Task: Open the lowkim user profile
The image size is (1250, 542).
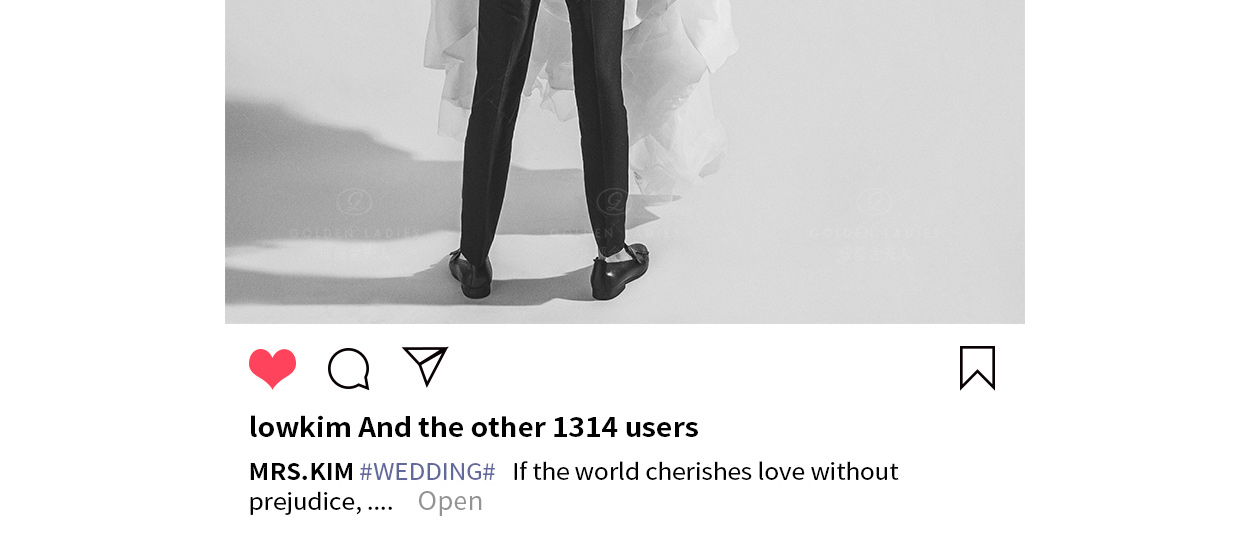Action: pyautogui.click(x=300, y=428)
